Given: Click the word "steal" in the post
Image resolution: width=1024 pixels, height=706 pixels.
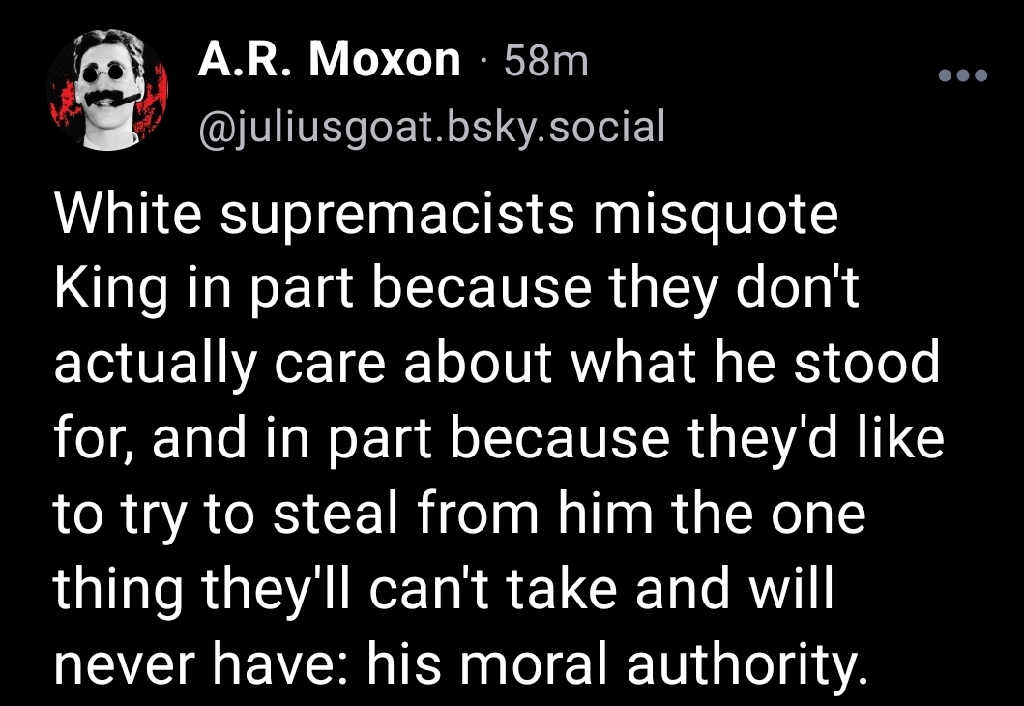Looking at the screenshot, I should 336,513.
